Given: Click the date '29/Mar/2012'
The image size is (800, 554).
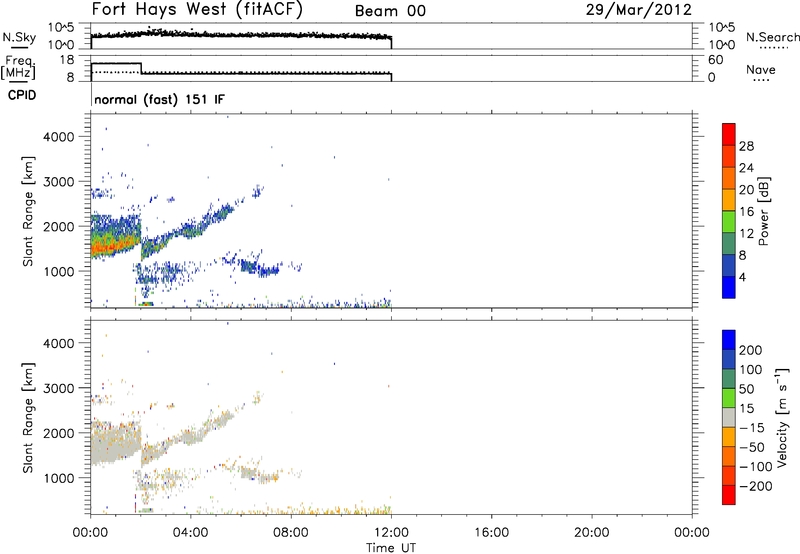Looking at the screenshot, I should click(x=639, y=10).
